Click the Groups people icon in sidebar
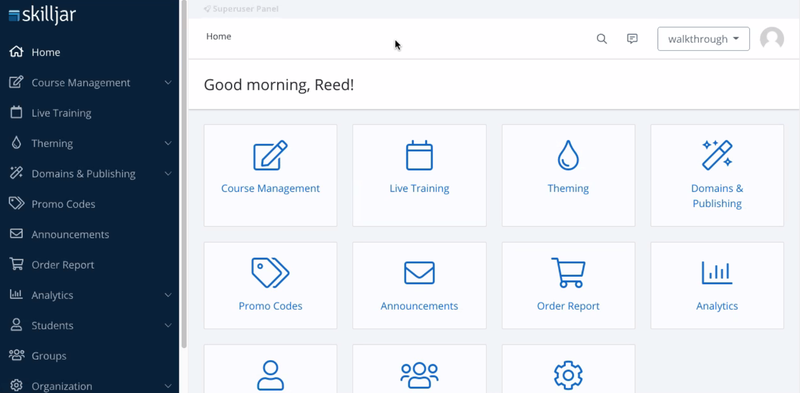This screenshot has width=800, height=393. (x=16, y=355)
